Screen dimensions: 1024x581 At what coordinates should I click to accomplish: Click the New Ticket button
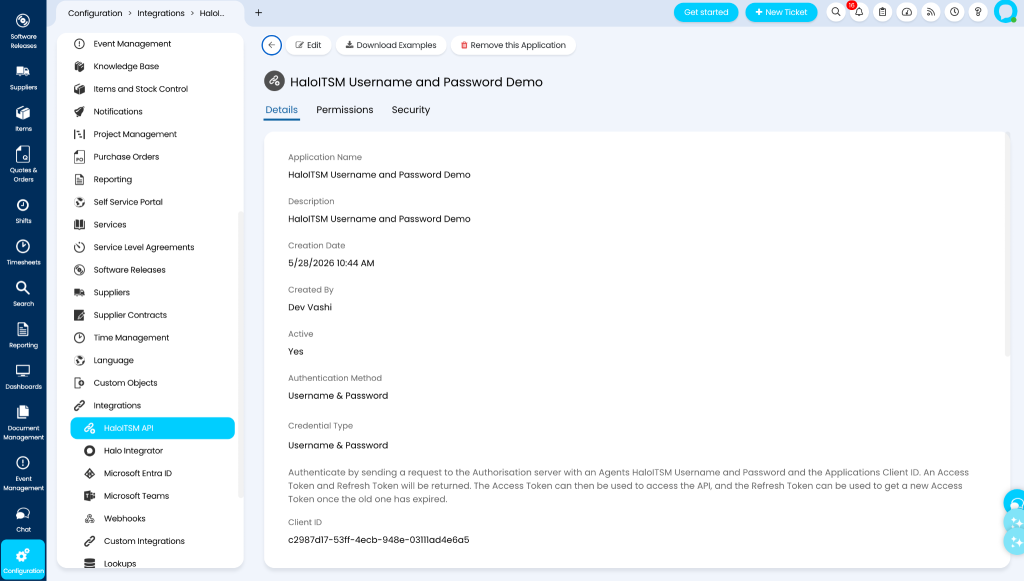(x=781, y=12)
